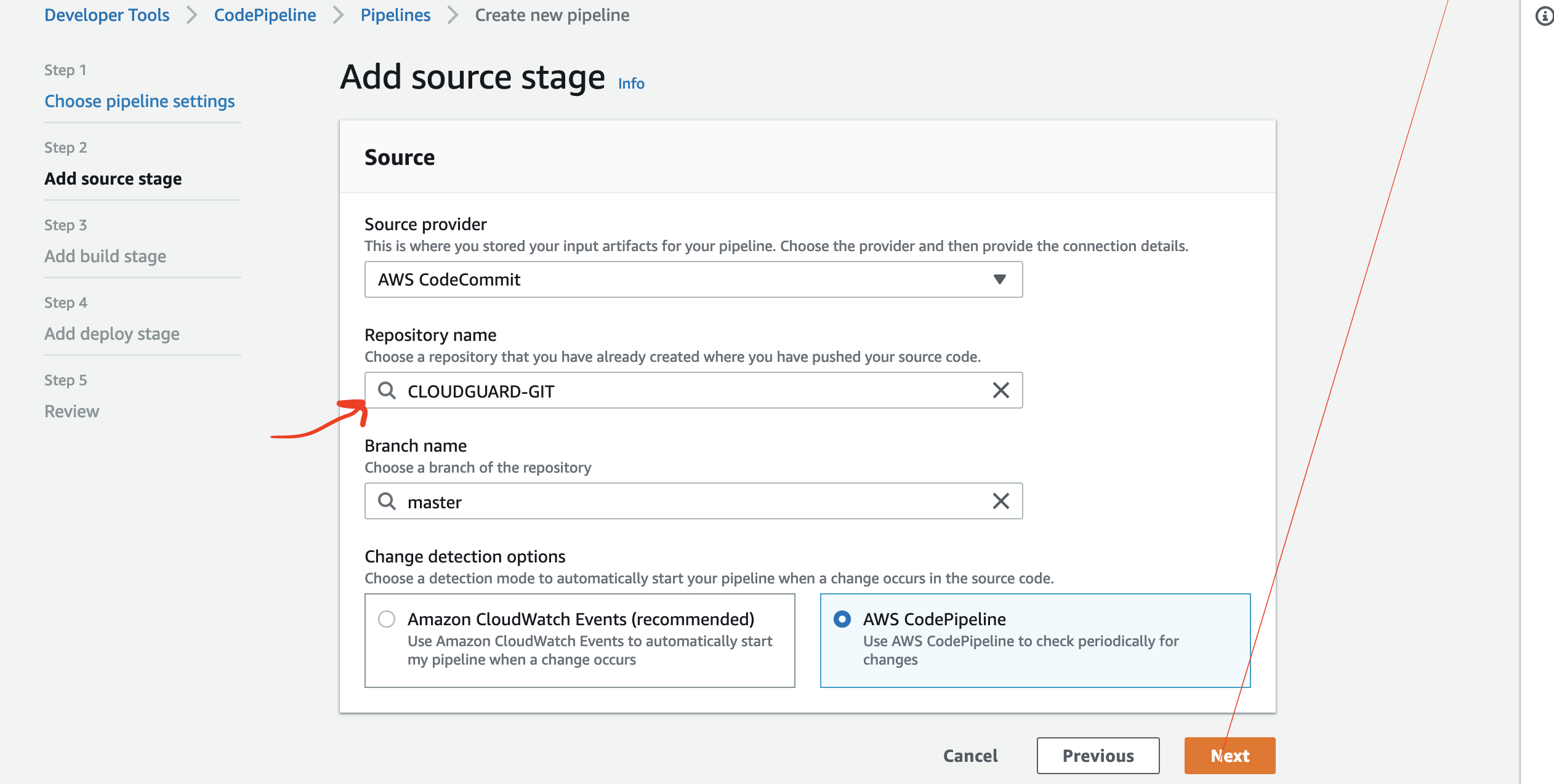Expand the Source provider dropdown arrow
1554x784 pixels.
click(999, 279)
